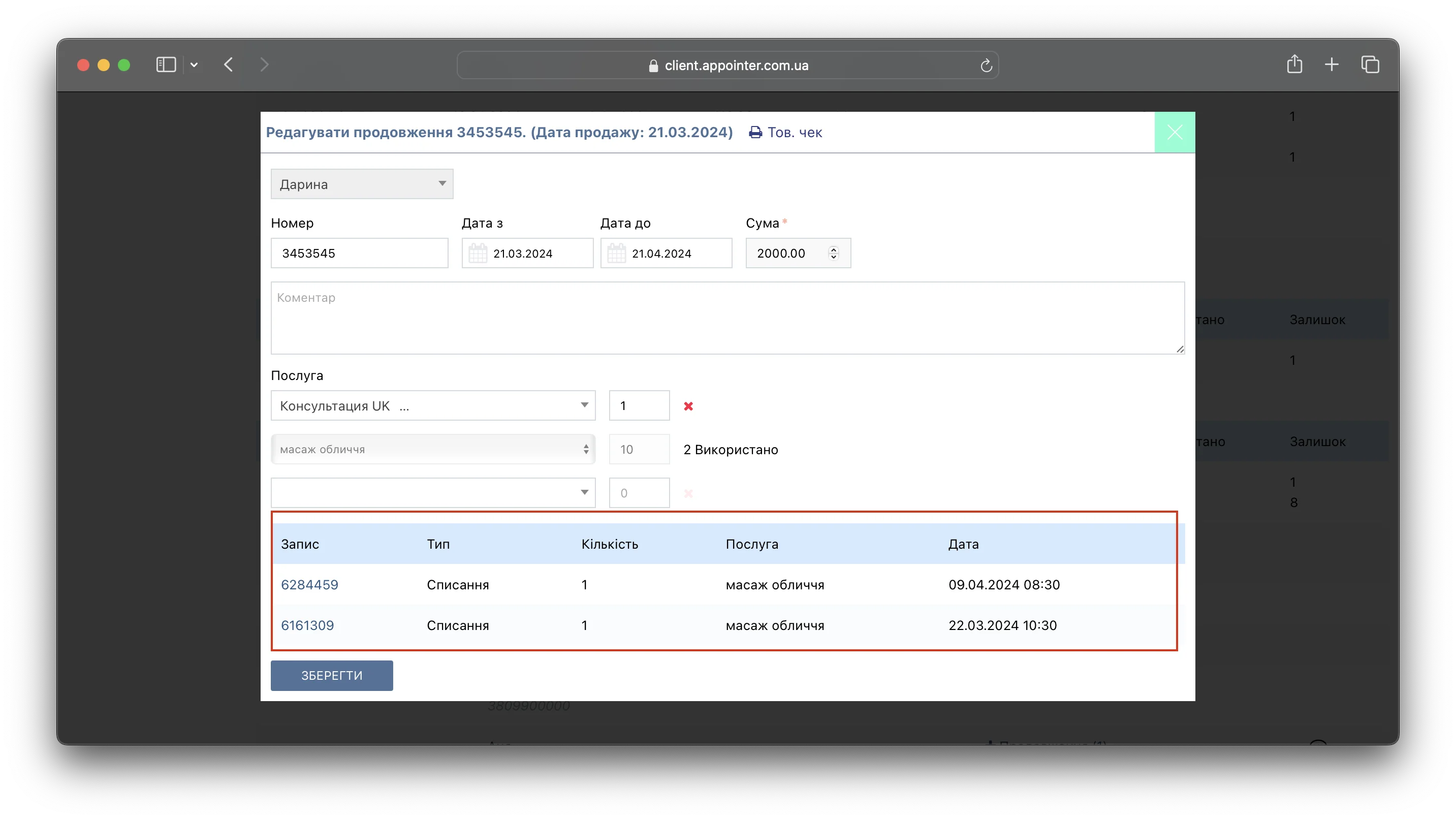Click масаж обличчя in the 6161309 row
The height and width of the screenshot is (820, 1456).
coord(775,625)
